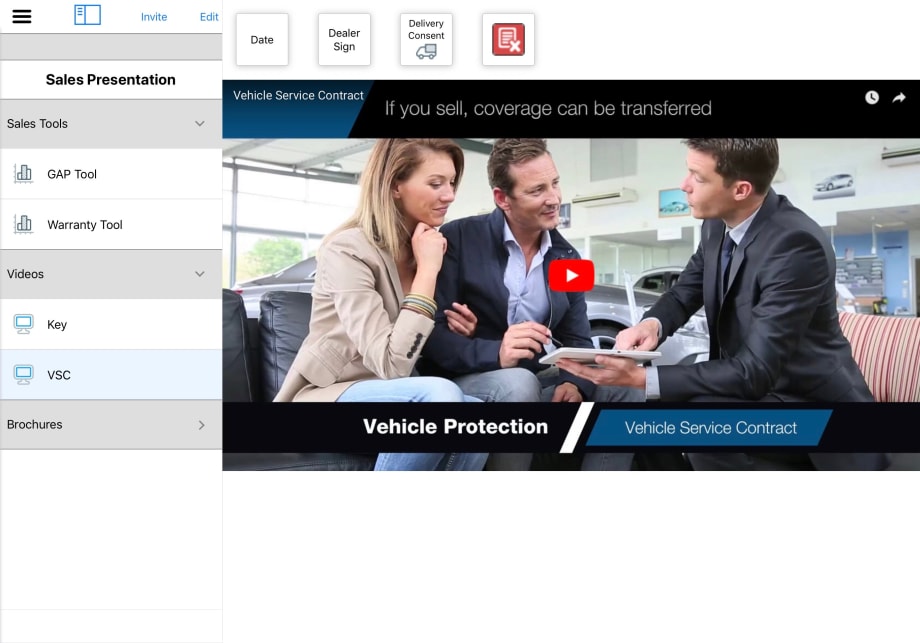Viewport: 920px width, 643px height.
Task: Collapse the Sales Tools section
Action: (199, 124)
